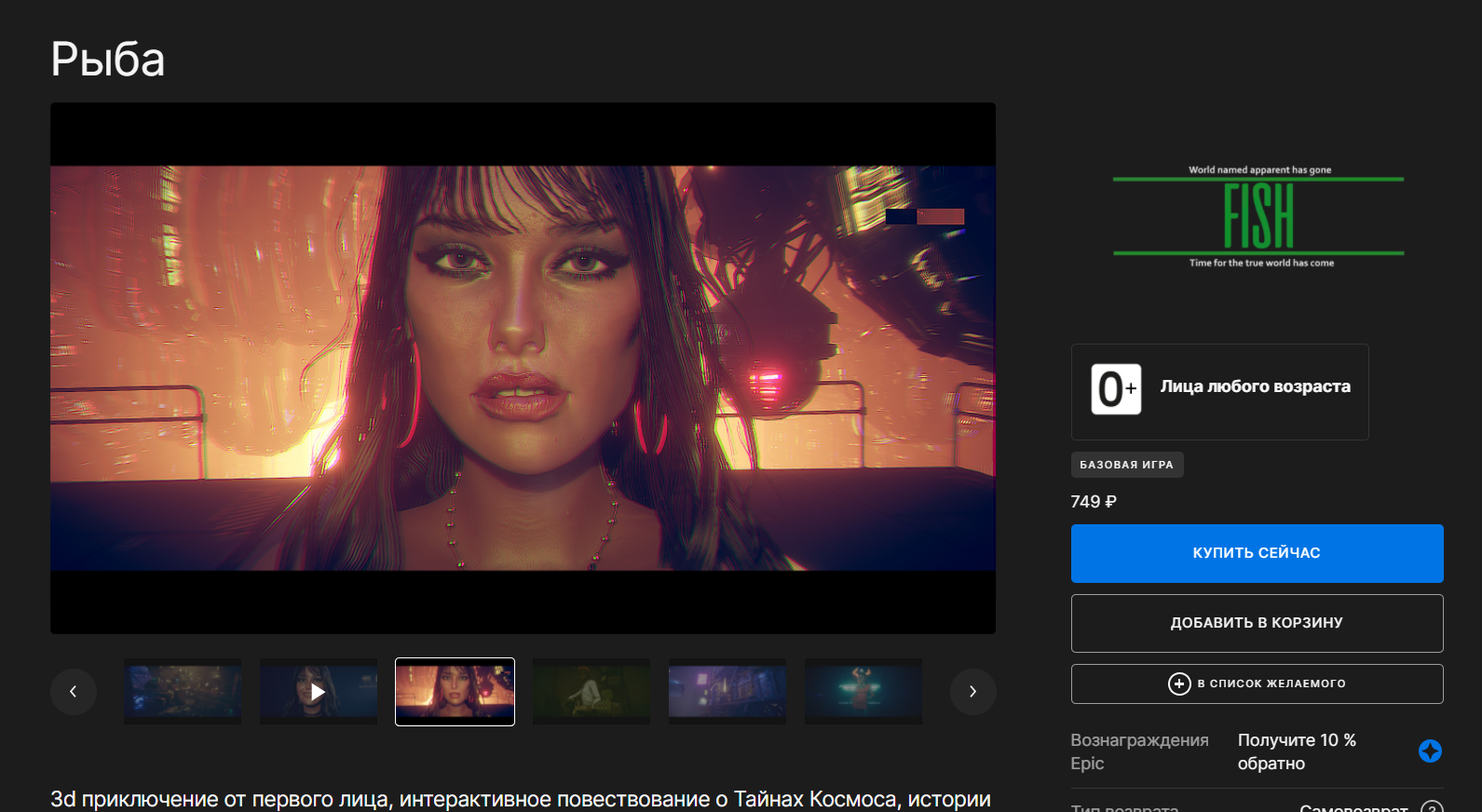
Task: Click Купить сейчас button
Action: tap(1257, 553)
